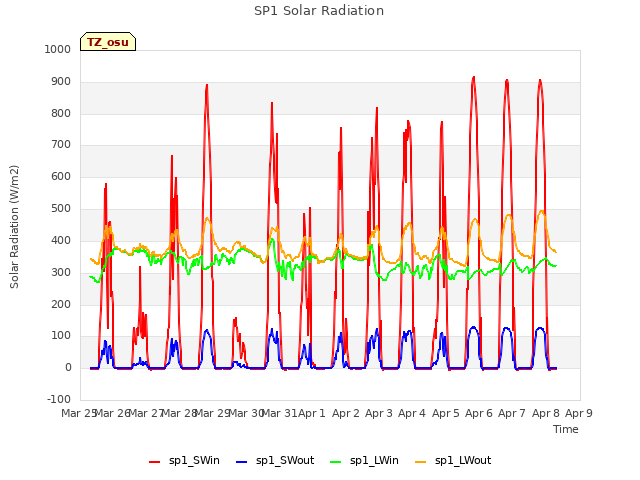Toggle the sp1_LWin legend entry
640x480 pixels.
pos(364,461)
